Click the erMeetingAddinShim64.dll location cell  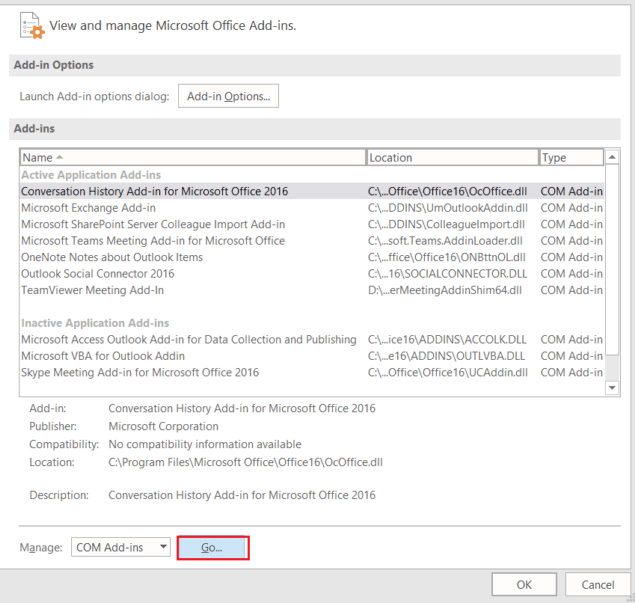point(445,290)
